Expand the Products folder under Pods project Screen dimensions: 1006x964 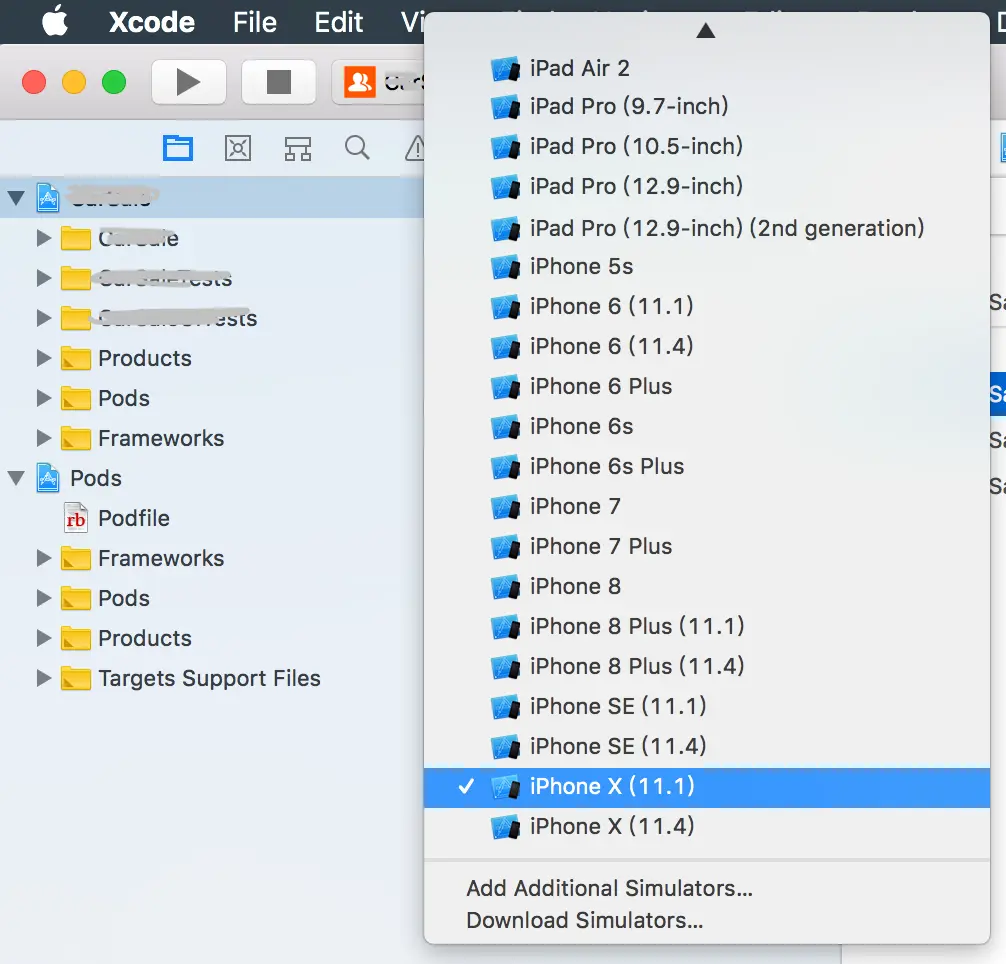pos(44,638)
